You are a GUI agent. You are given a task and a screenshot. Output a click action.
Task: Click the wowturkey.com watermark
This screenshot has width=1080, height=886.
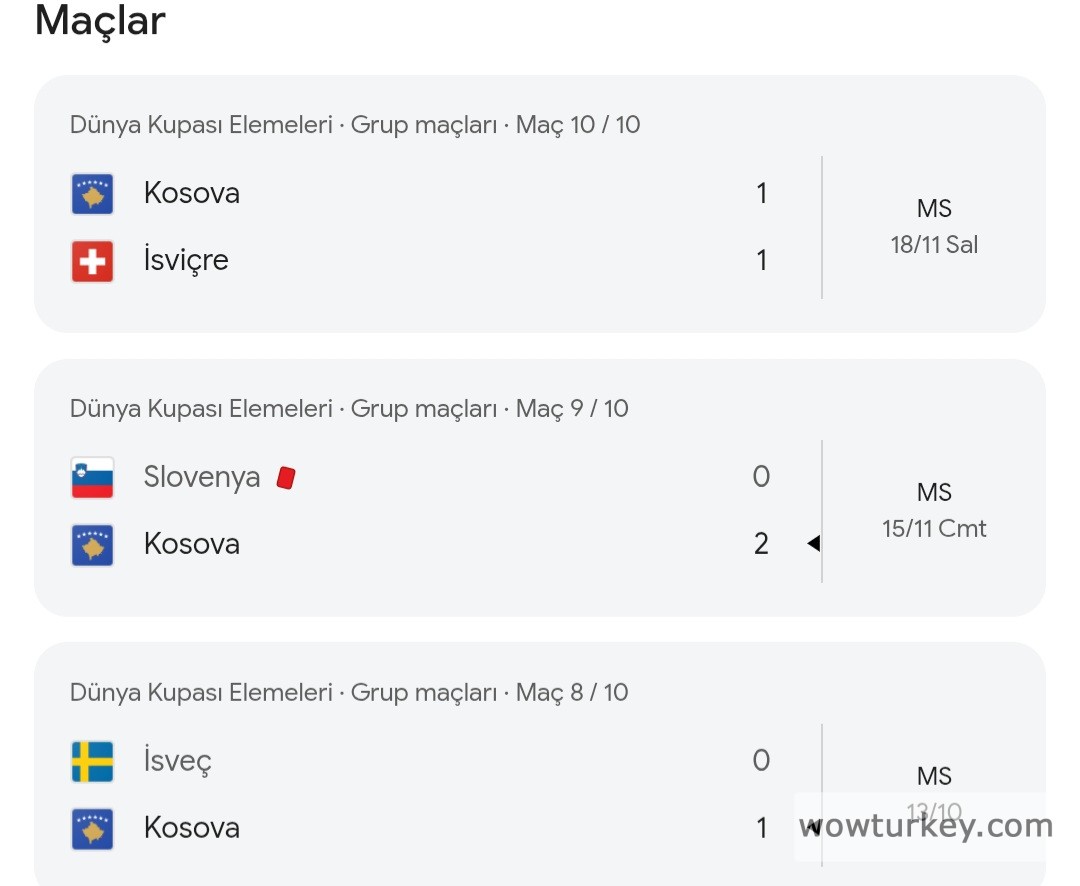[925, 827]
